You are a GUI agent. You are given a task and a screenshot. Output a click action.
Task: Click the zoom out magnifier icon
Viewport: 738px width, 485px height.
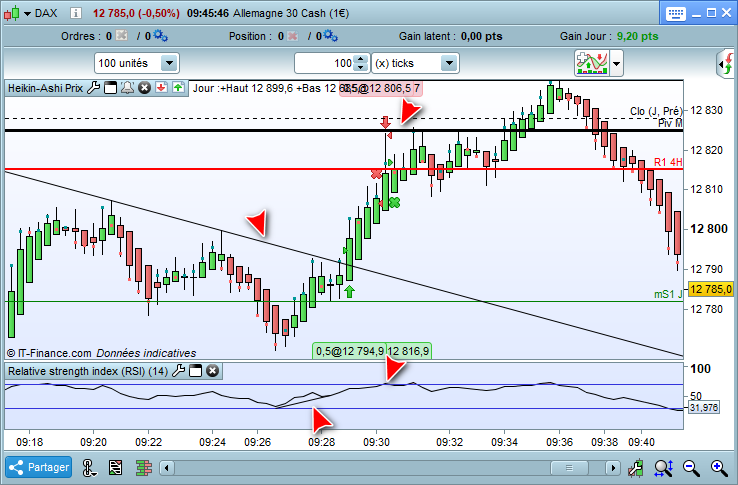click(691, 468)
